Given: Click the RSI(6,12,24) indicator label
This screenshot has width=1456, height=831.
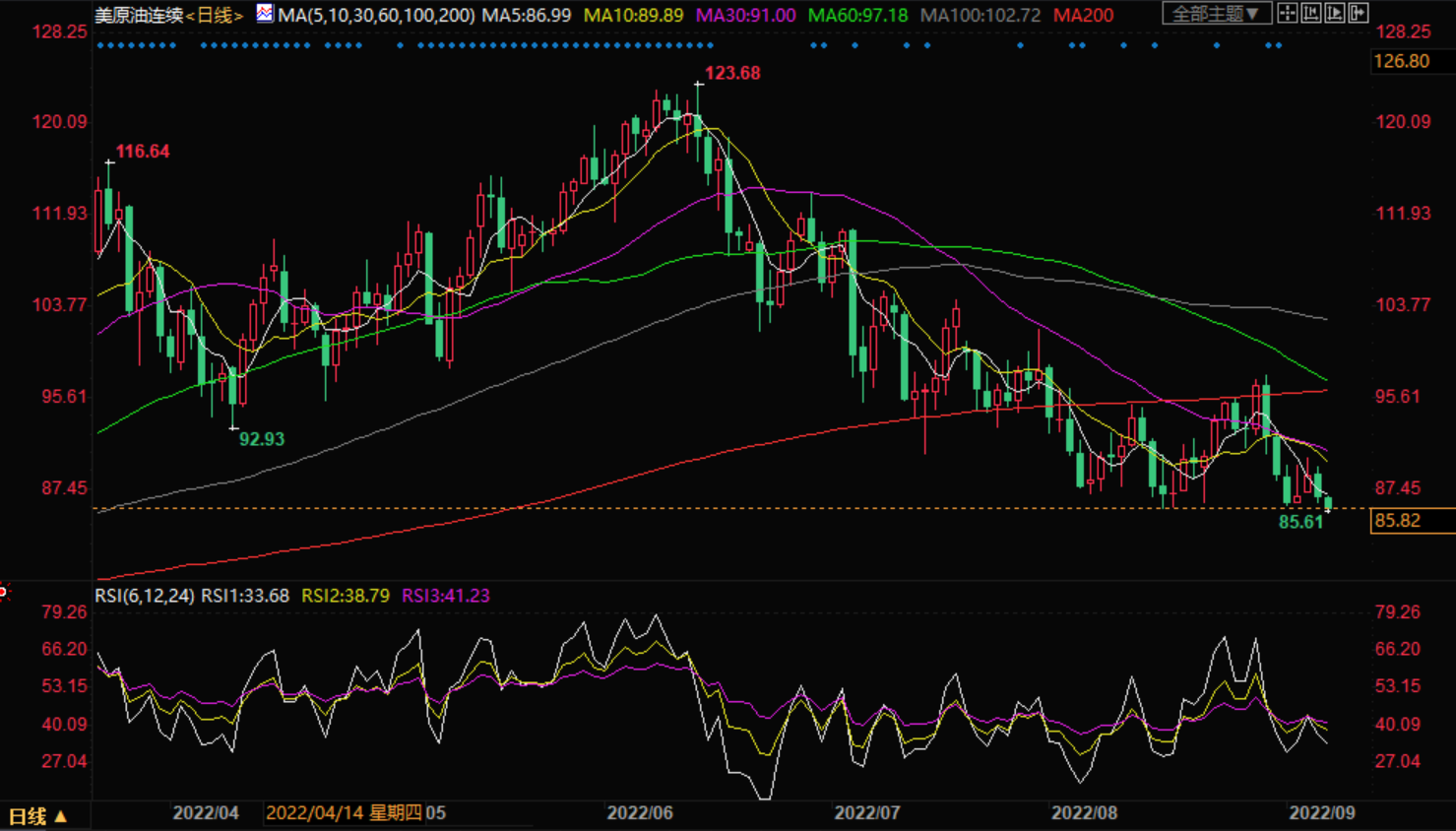Looking at the screenshot, I should coord(145,596).
